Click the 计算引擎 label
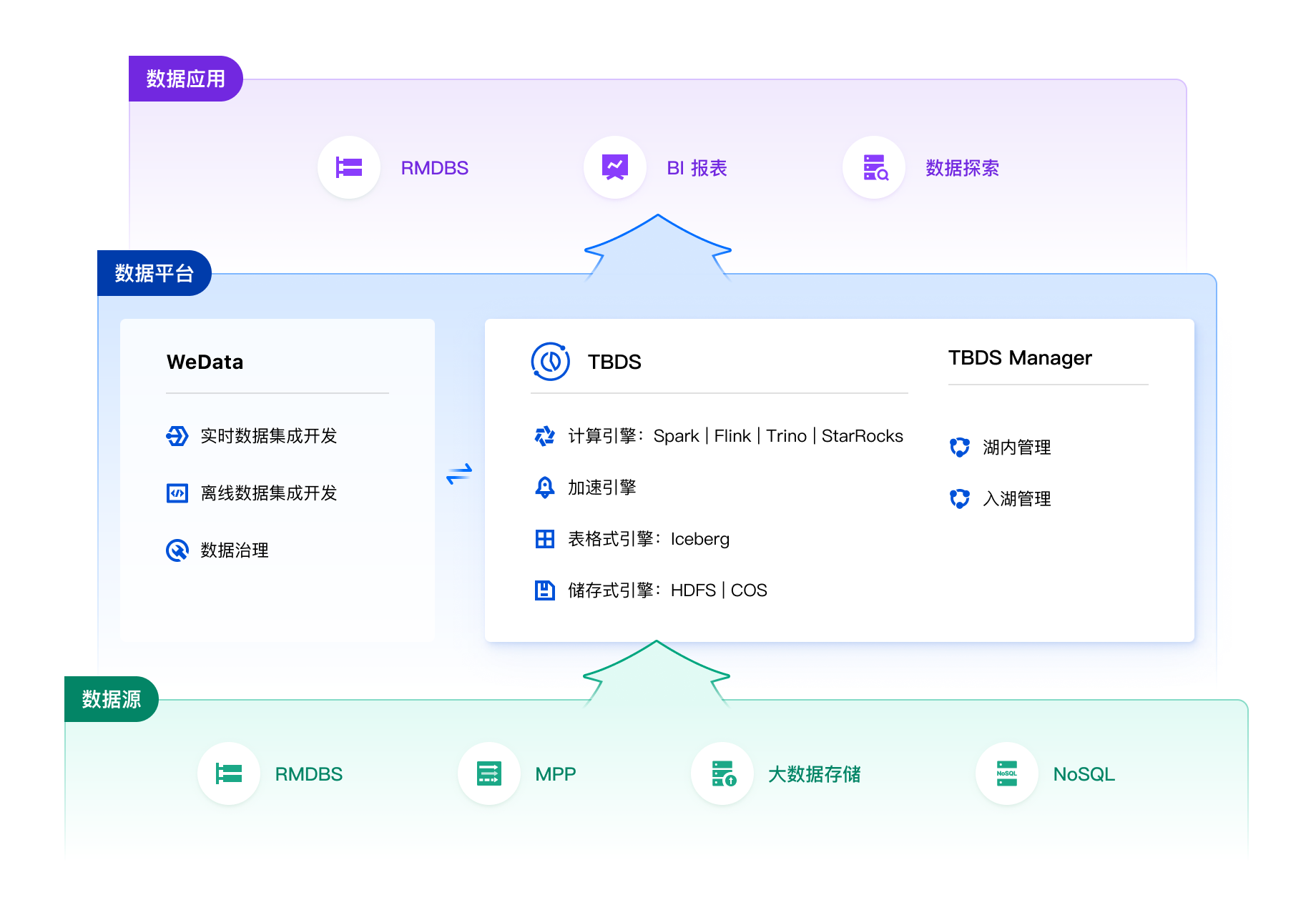The width and height of the screenshot is (1316, 915). pyautogui.click(x=602, y=435)
